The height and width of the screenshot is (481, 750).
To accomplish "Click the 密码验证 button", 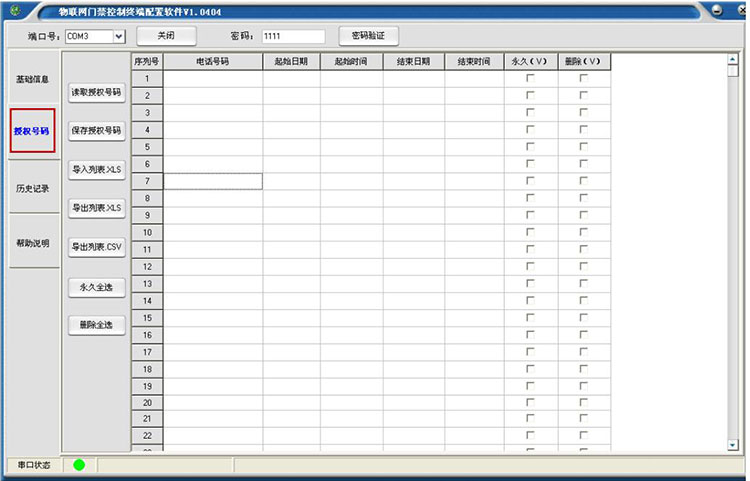I will pyautogui.click(x=369, y=36).
